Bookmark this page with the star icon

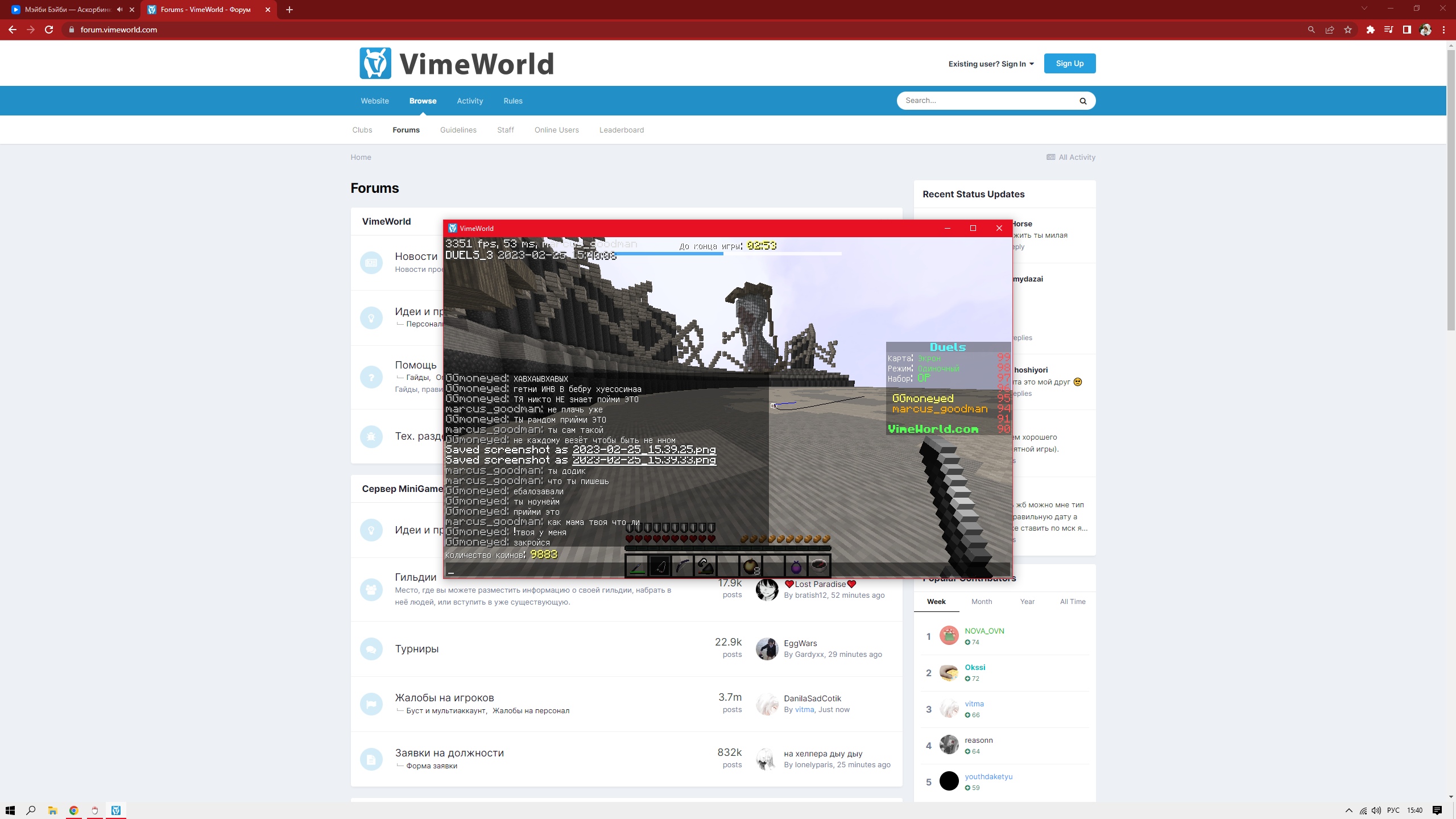click(x=1348, y=30)
